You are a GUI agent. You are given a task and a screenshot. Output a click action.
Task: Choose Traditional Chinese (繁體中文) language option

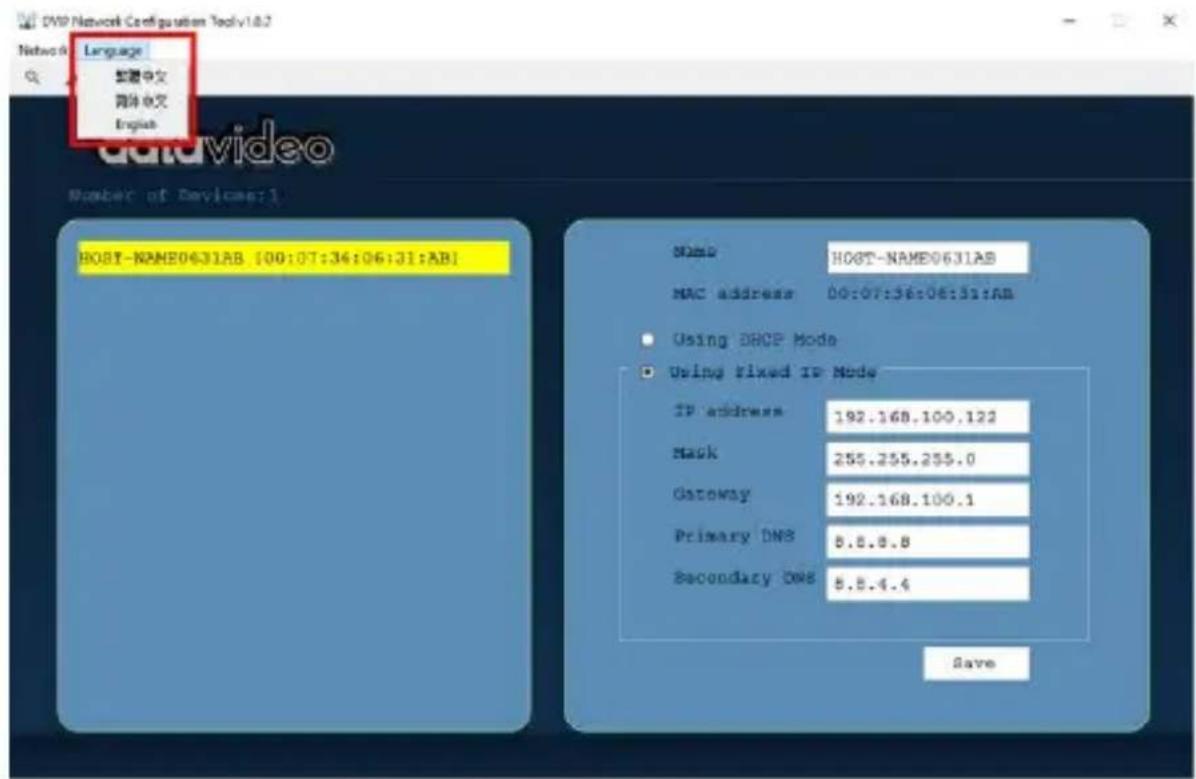tap(141, 76)
